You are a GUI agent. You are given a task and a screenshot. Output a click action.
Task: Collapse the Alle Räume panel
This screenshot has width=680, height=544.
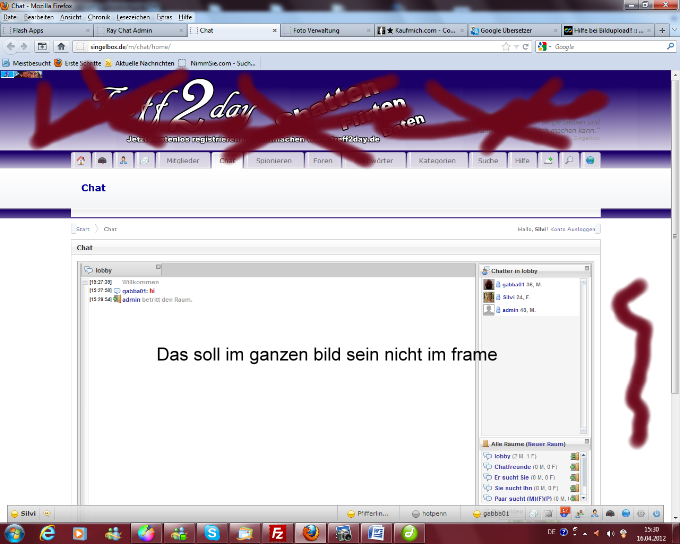point(587,442)
